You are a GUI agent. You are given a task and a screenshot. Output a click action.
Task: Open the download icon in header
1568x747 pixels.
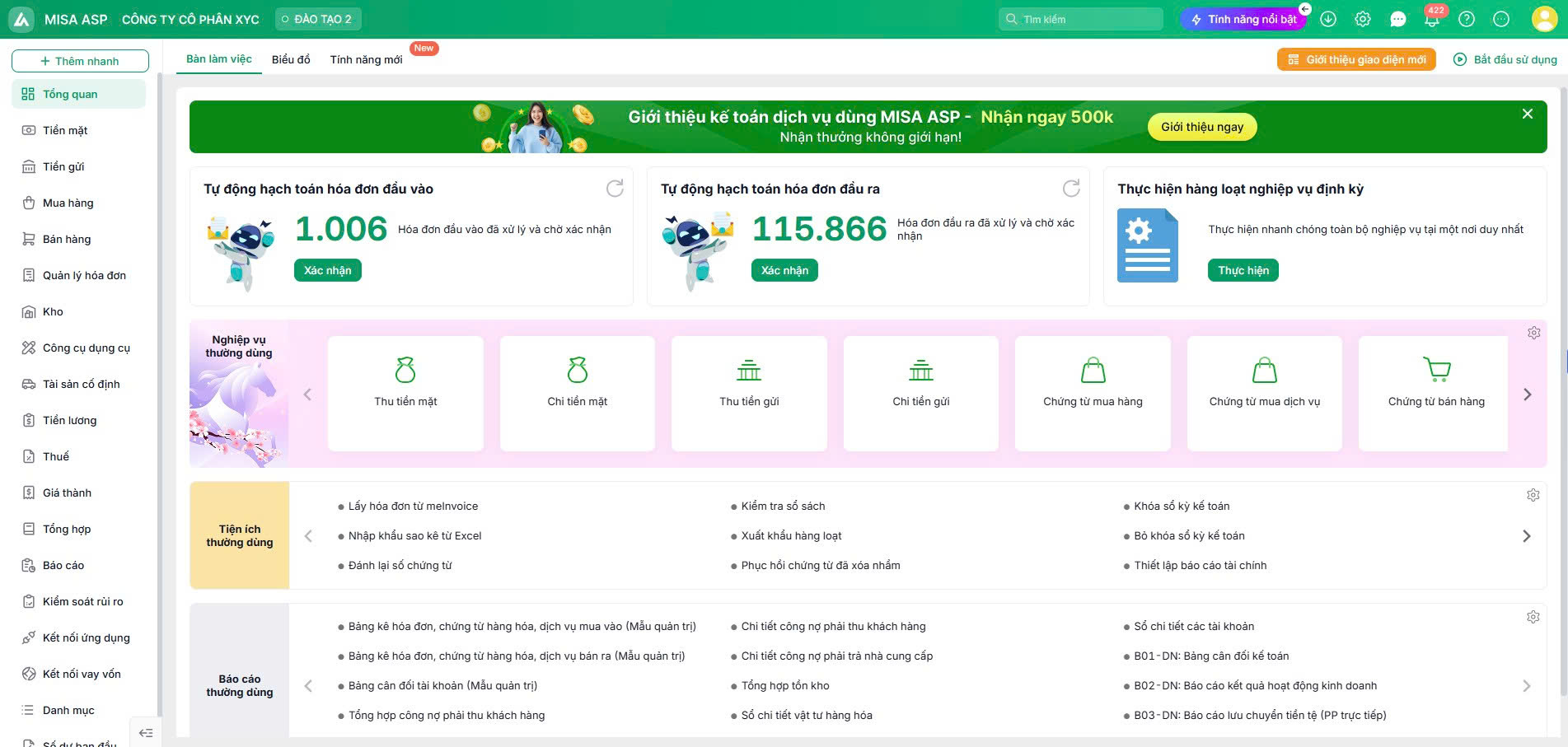click(1328, 19)
